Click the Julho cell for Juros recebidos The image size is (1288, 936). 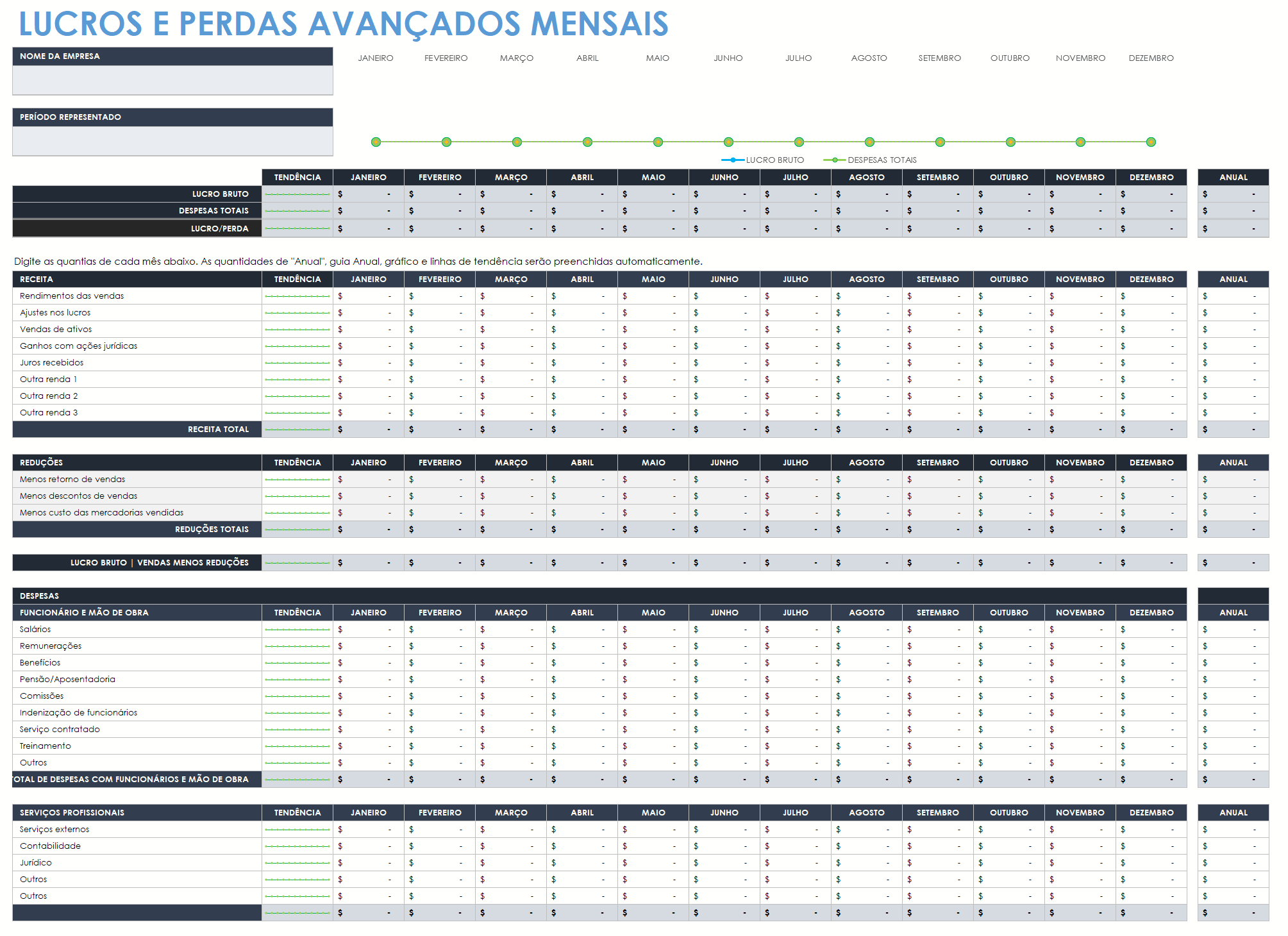[796, 362]
